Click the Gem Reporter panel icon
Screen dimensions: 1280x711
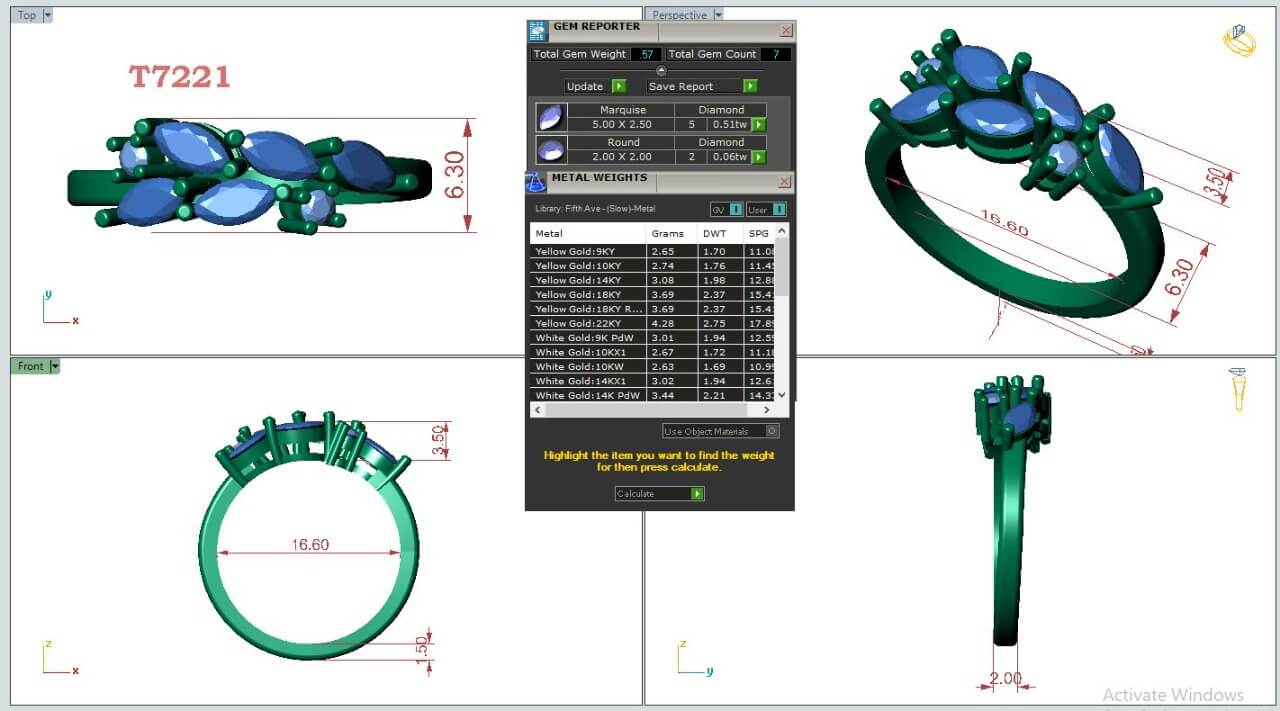(x=538, y=30)
